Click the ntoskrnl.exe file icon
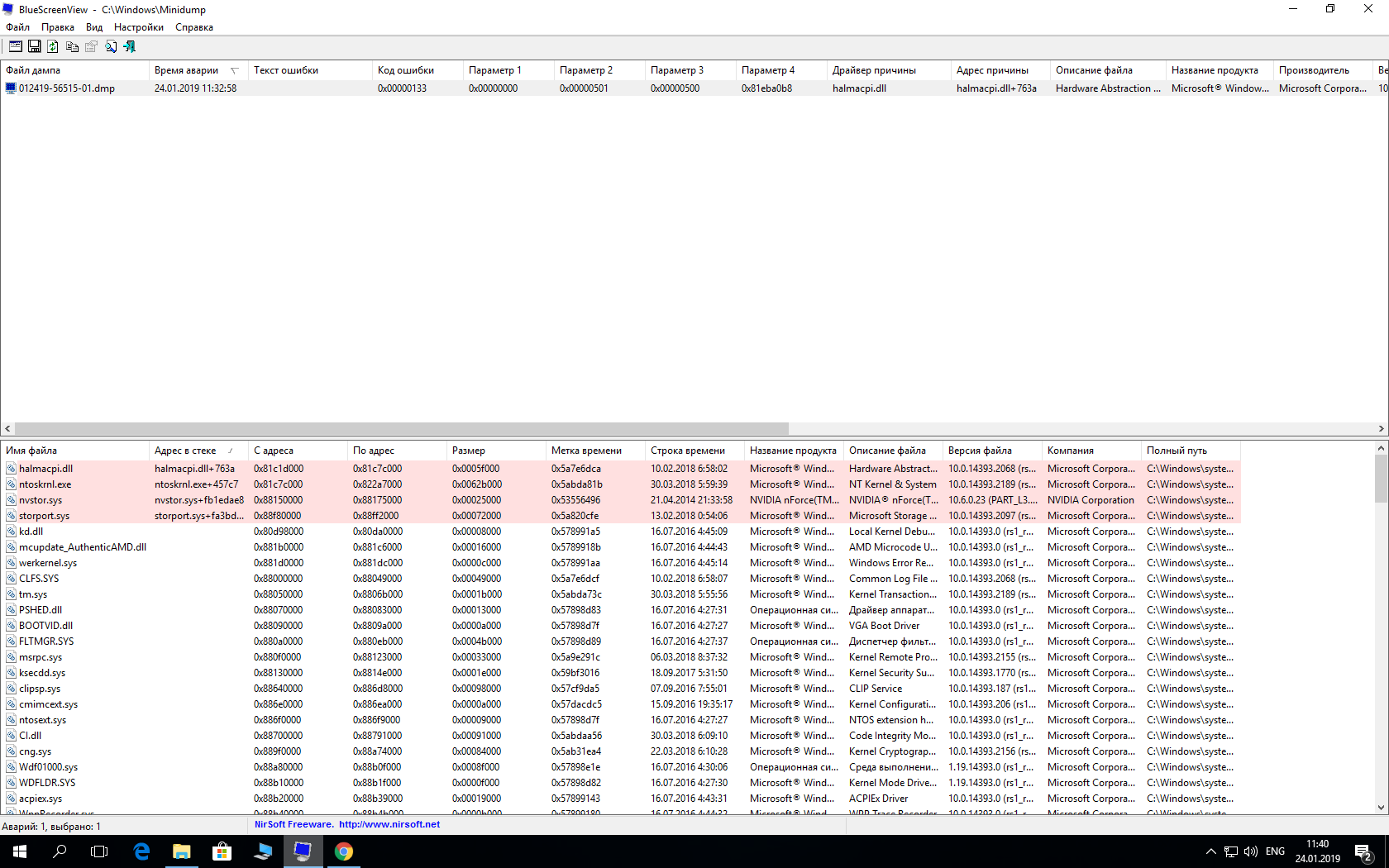Viewport: 1389px width, 868px height. (12, 484)
